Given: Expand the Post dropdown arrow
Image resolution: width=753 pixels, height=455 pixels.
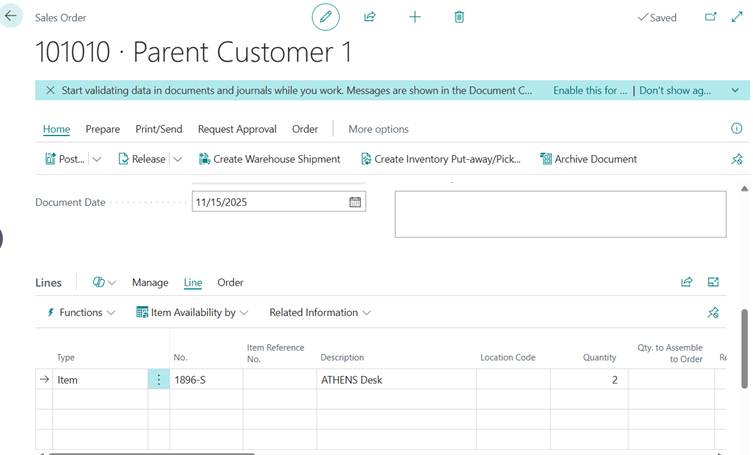Looking at the screenshot, I should click(x=97, y=159).
